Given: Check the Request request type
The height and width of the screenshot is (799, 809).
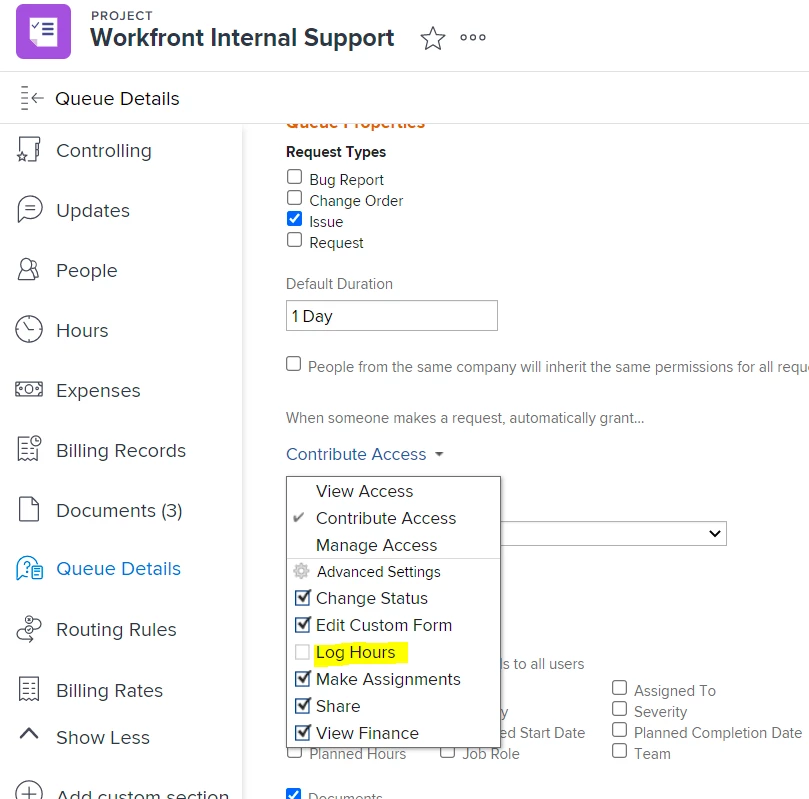Looking at the screenshot, I should pos(295,240).
